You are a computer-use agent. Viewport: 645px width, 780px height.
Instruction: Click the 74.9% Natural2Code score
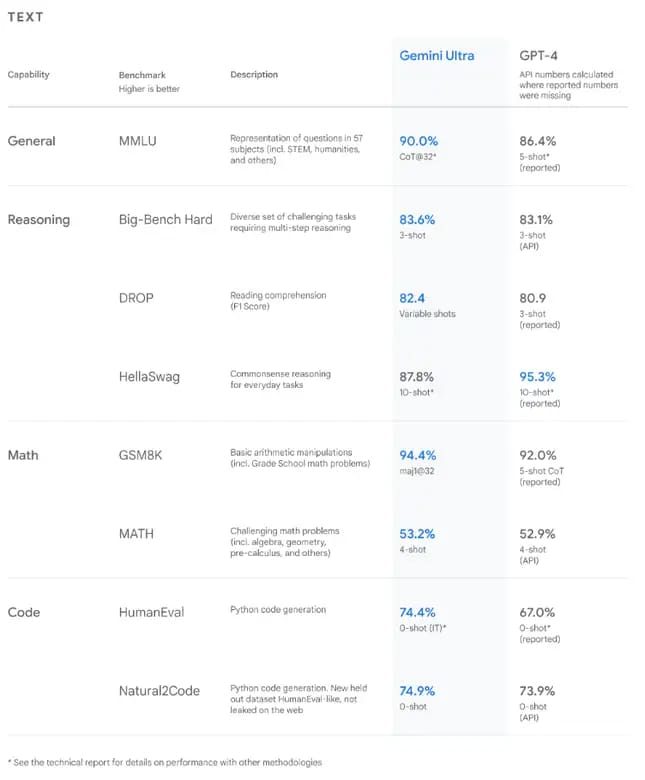(x=417, y=689)
